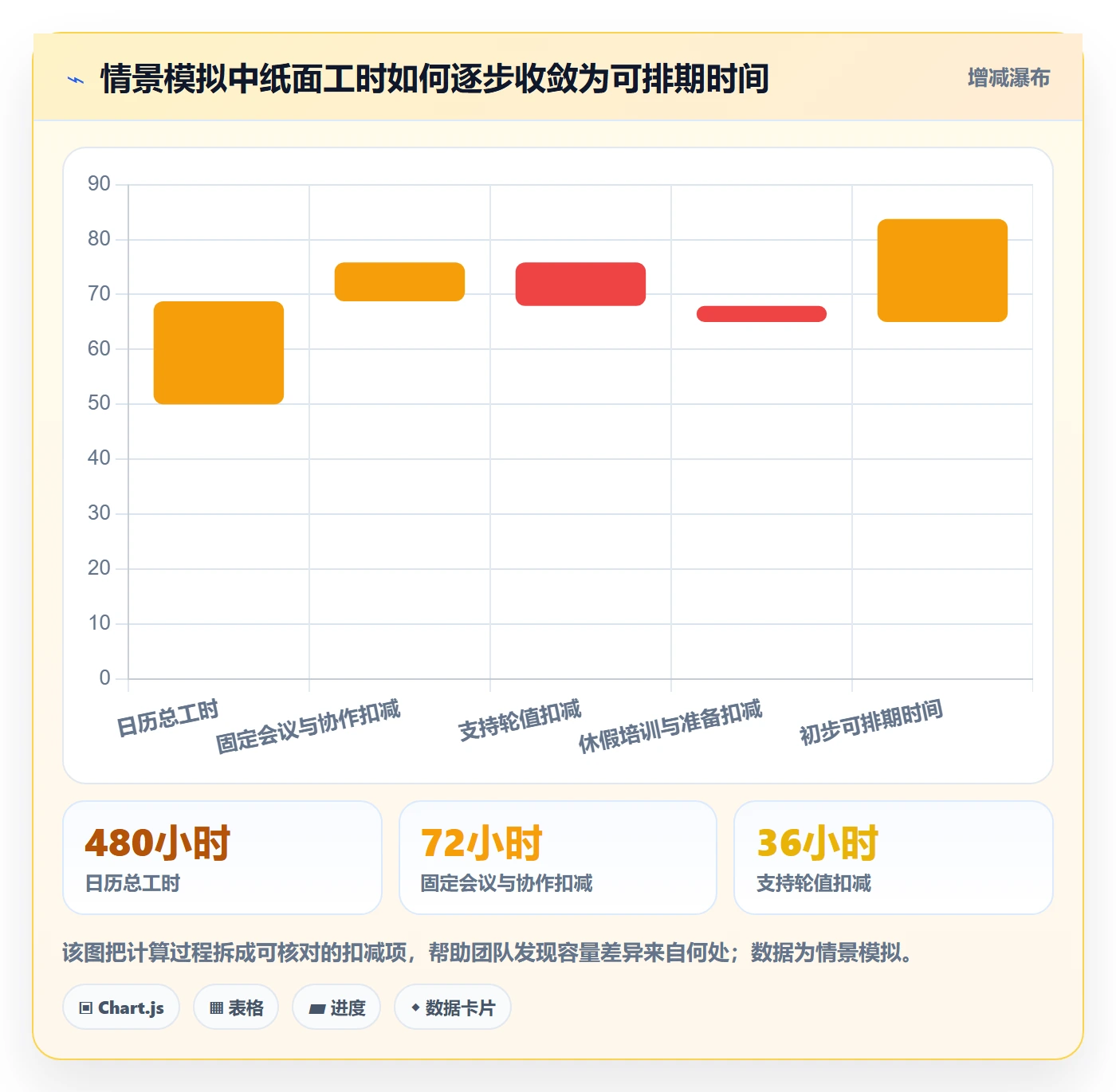
Task: Click the 休假培训与准备扣减 x-axis label
Action: [670, 726]
